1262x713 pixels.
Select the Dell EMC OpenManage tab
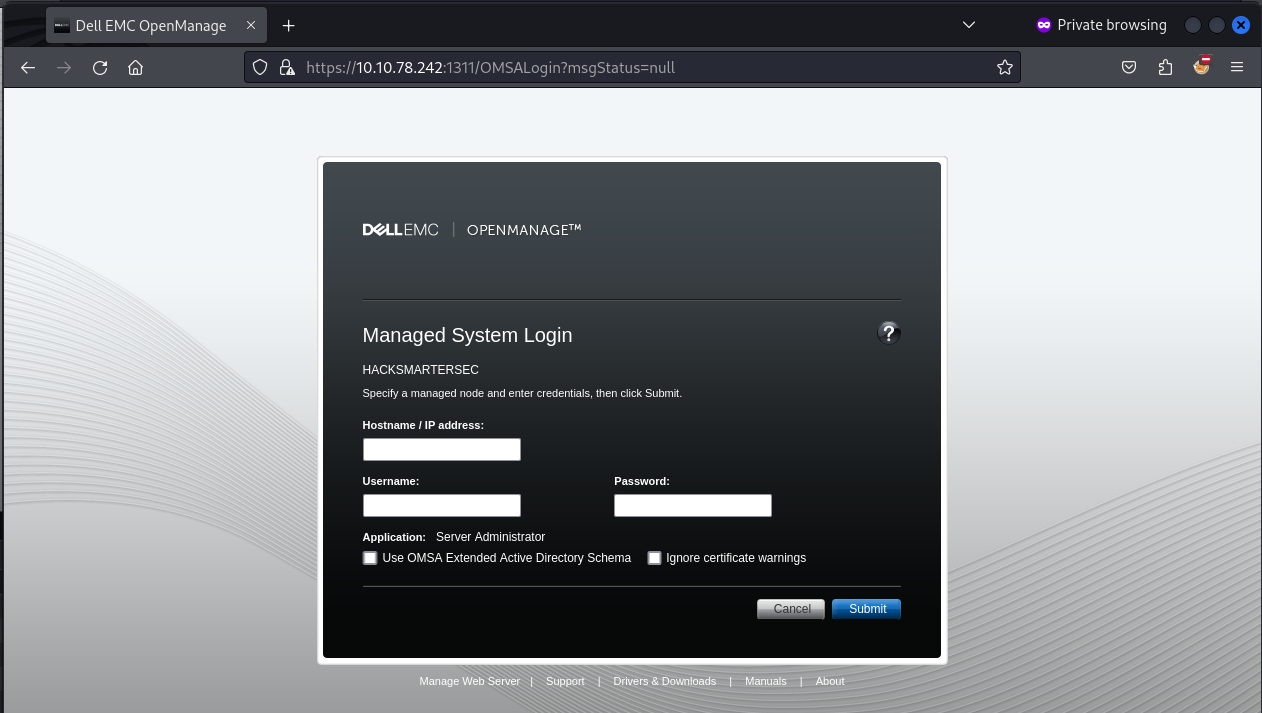(150, 25)
